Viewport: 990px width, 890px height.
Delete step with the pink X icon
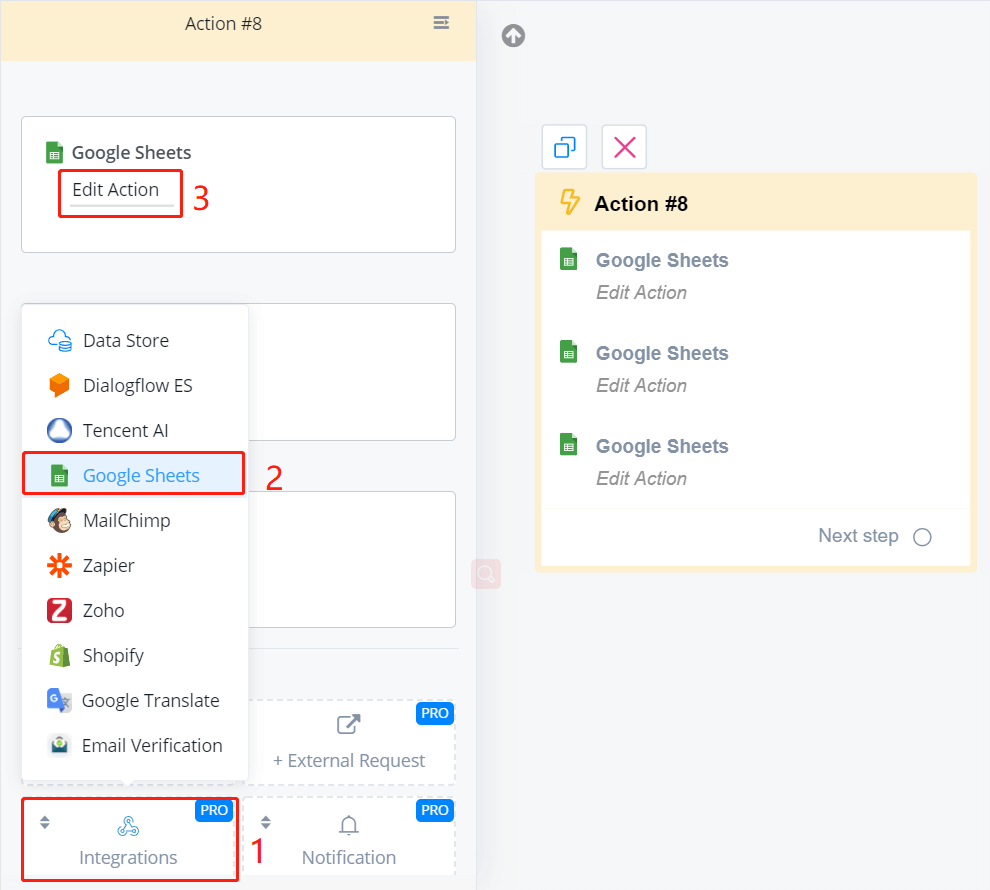click(624, 147)
